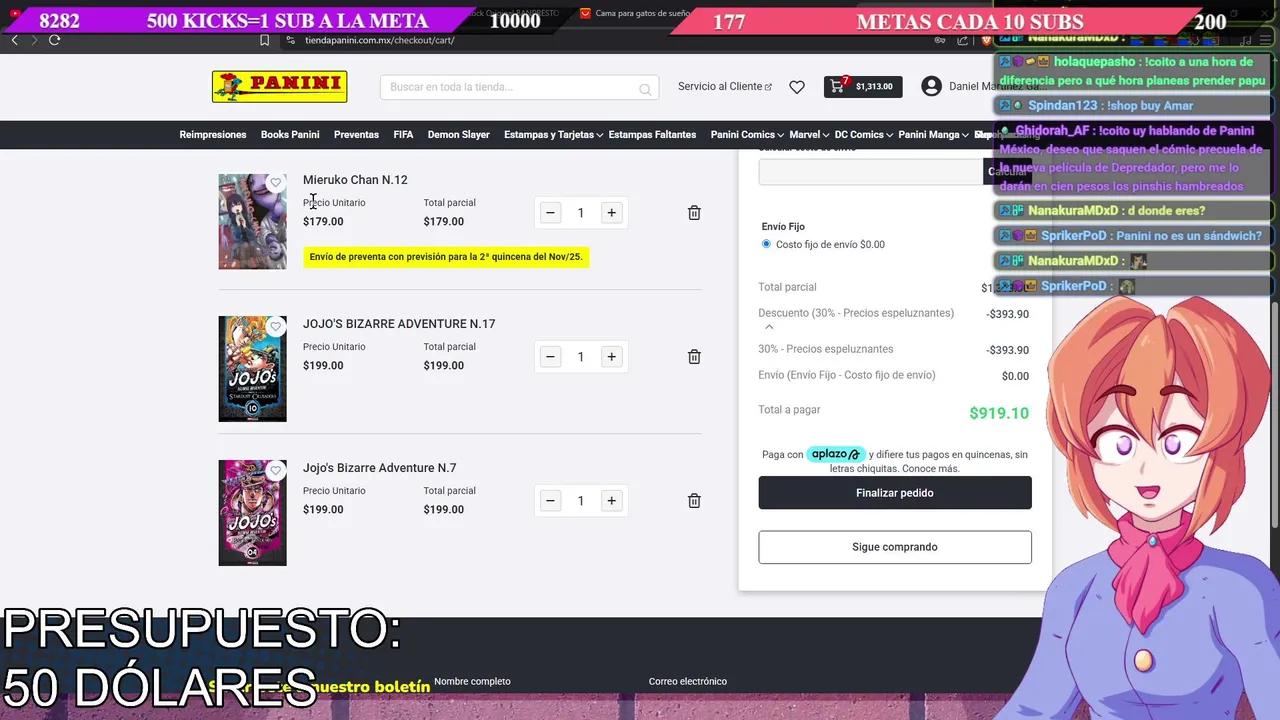The height and width of the screenshot is (720, 1280).
Task: Open the user account avatar icon
Action: click(x=931, y=86)
